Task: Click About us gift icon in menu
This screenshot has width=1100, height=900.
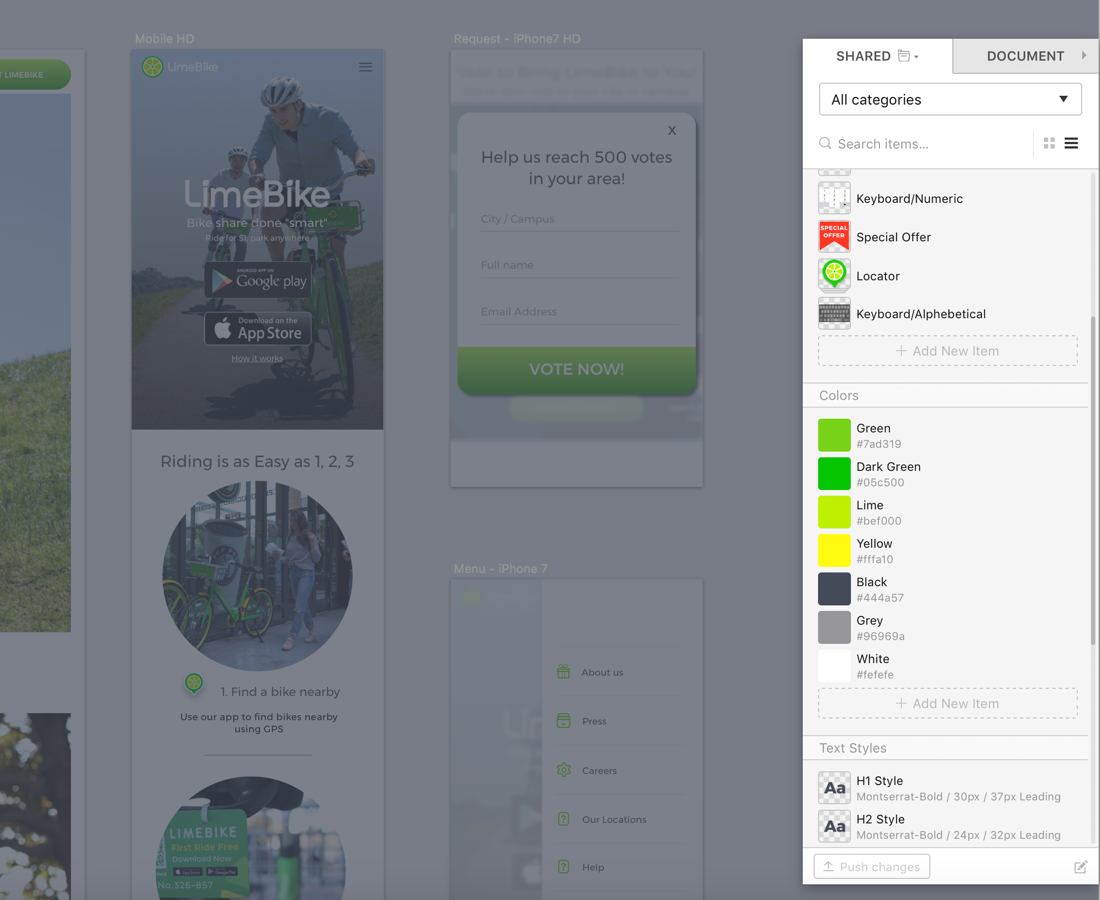Action: (x=563, y=672)
